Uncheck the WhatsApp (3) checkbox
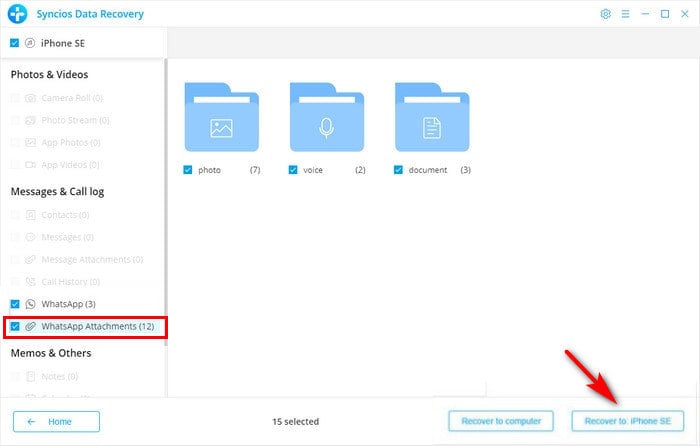This screenshot has width=700, height=446. point(15,304)
